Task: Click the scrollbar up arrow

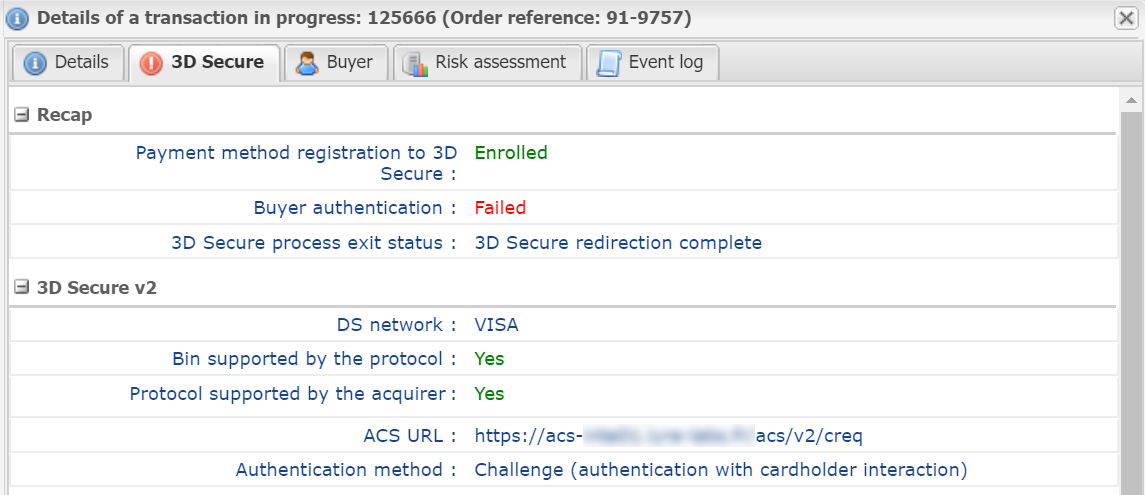Action: tap(1132, 101)
